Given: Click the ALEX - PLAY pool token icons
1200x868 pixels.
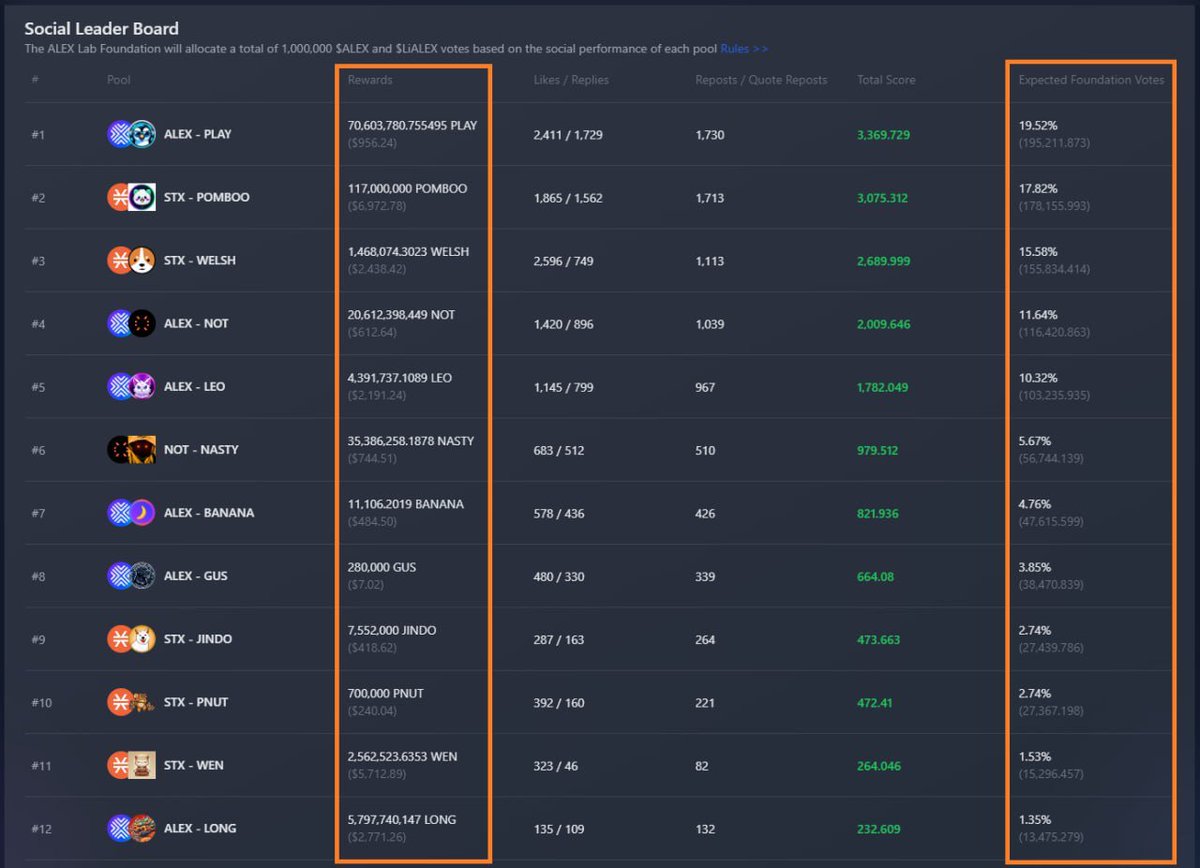Looking at the screenshot, I should 131,134.
